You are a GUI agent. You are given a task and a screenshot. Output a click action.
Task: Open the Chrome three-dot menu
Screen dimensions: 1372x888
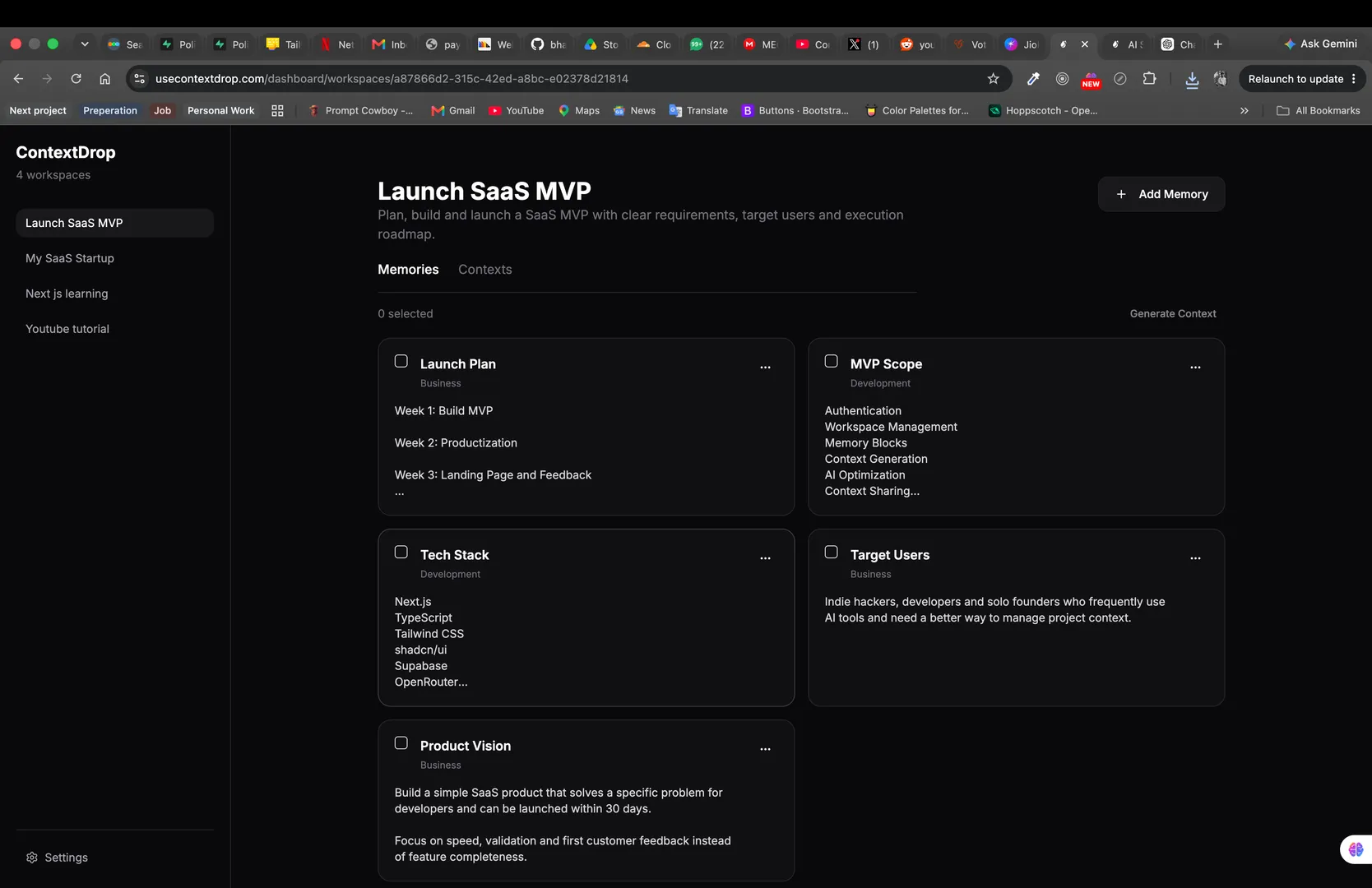(1354, 79)
